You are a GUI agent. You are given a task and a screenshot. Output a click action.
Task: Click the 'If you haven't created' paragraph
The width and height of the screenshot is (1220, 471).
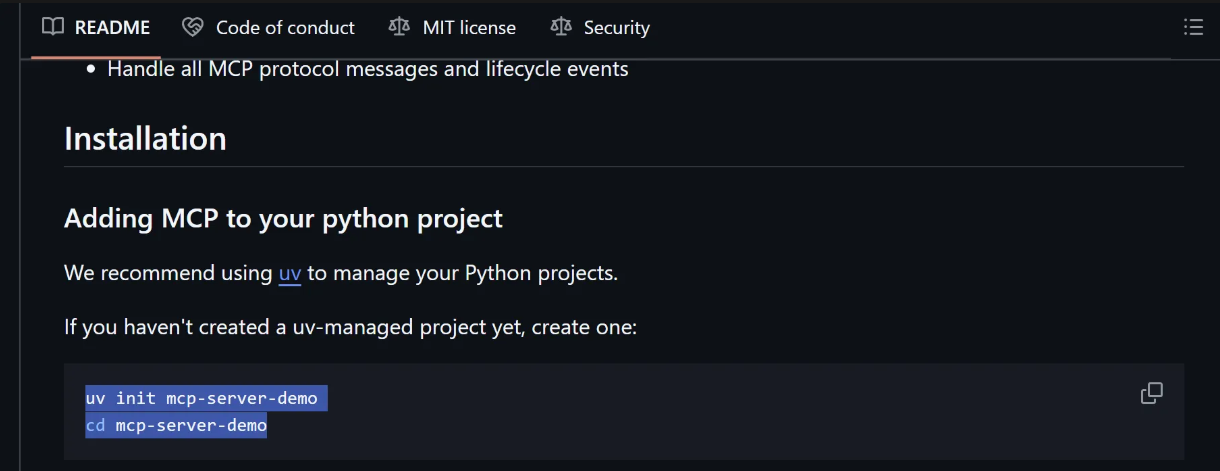pos(350,327)
